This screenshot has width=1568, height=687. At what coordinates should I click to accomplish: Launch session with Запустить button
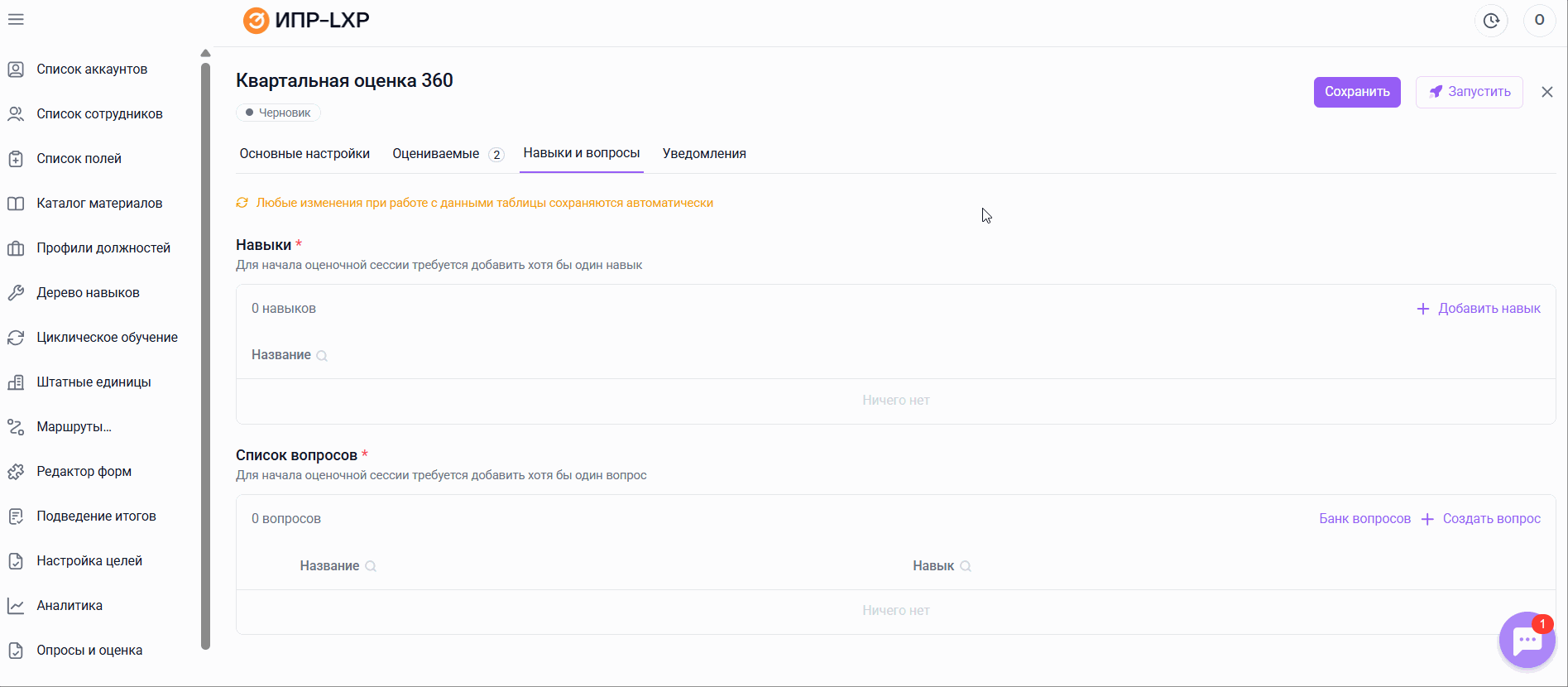[1469, 92]
